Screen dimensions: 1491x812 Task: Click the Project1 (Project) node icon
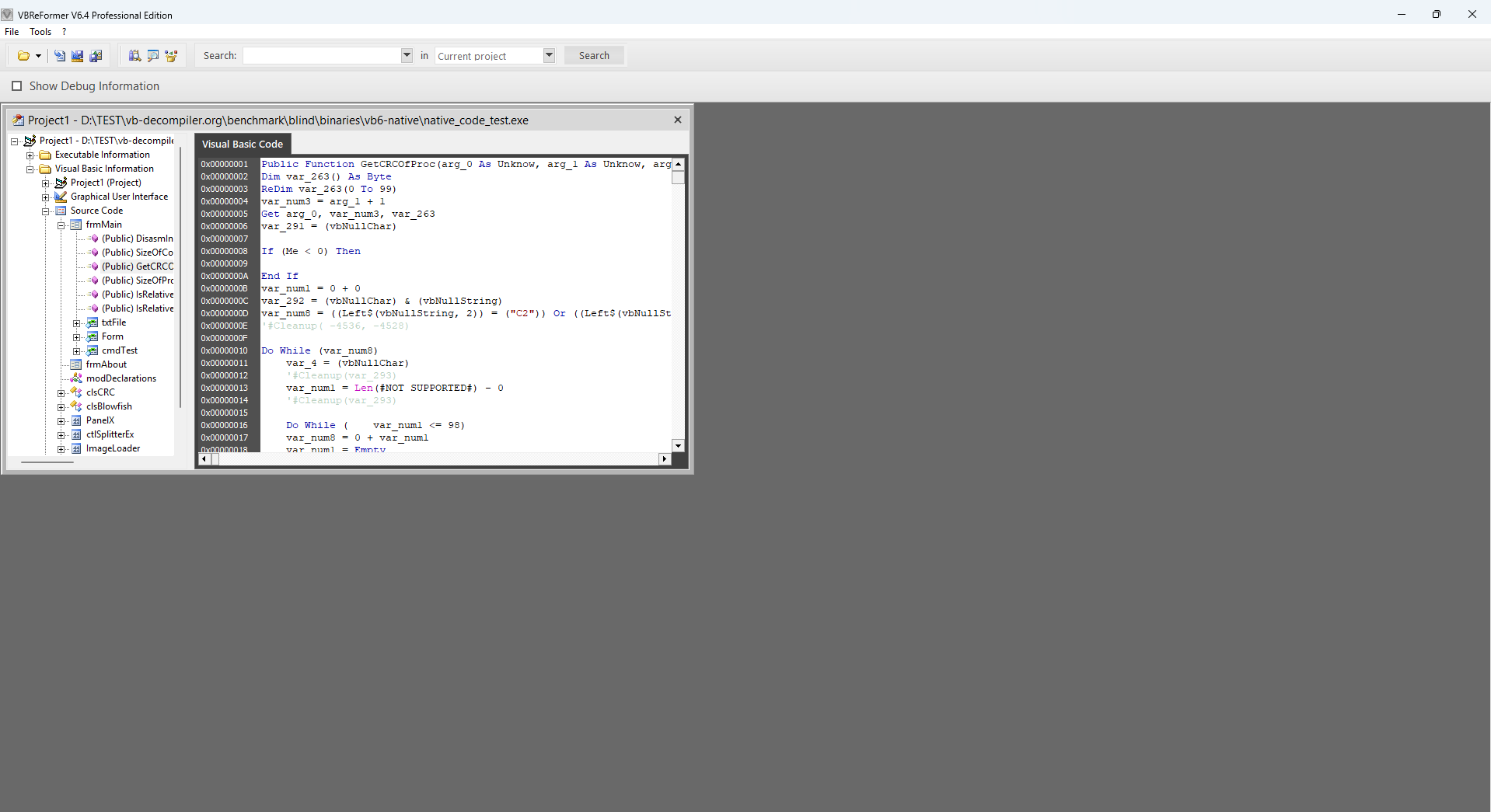click(x=61, y=183)
